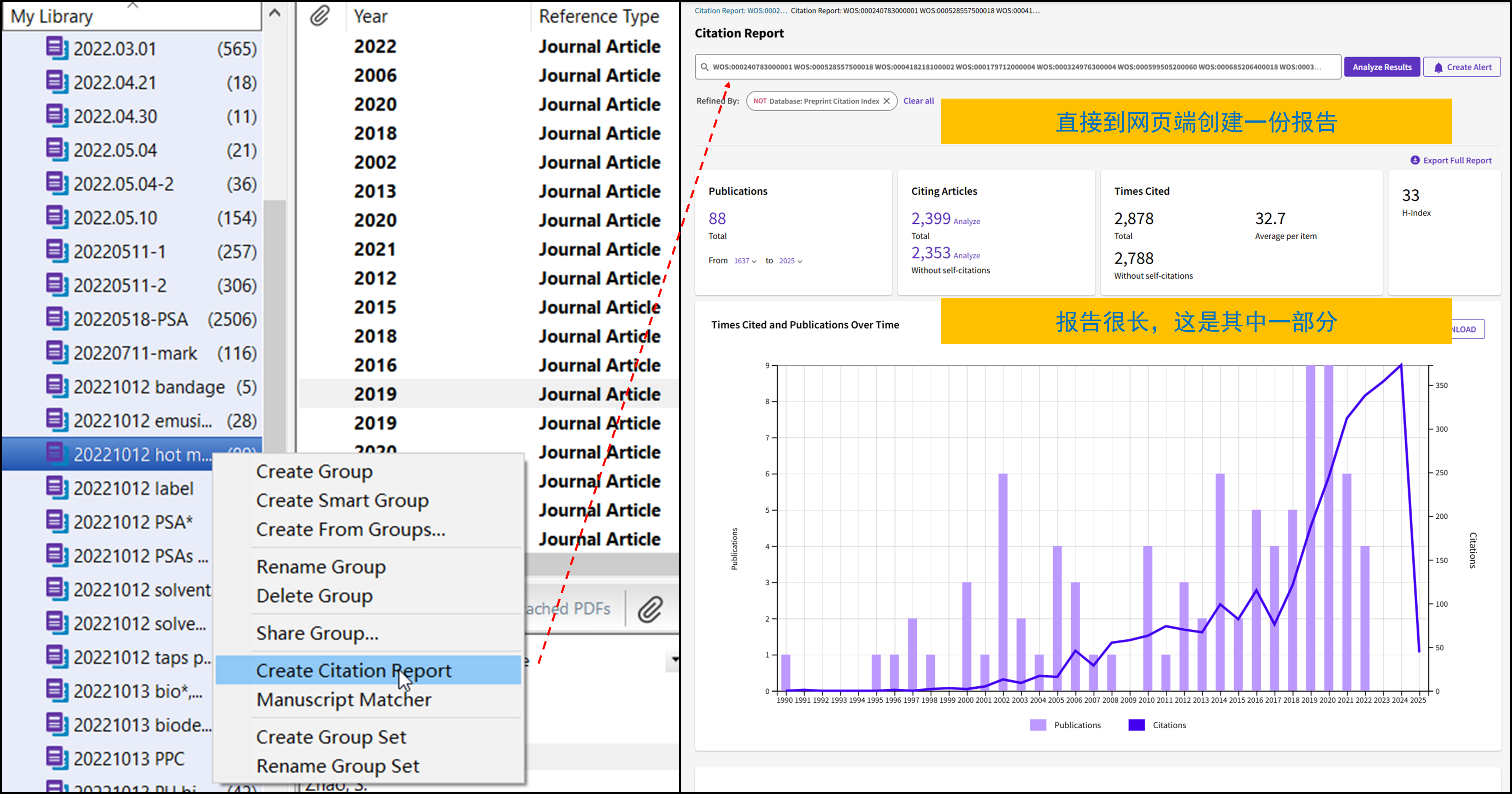Click the icon beside 20221012 PSA* group
The image size is (1512, 794).
pyautogui.click(x=57, y=521)
